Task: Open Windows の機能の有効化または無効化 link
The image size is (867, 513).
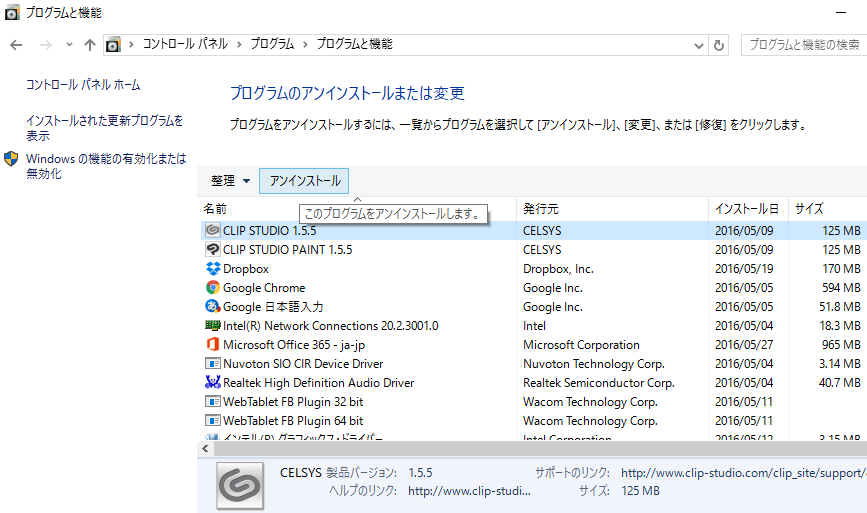Action: [105, 166]
